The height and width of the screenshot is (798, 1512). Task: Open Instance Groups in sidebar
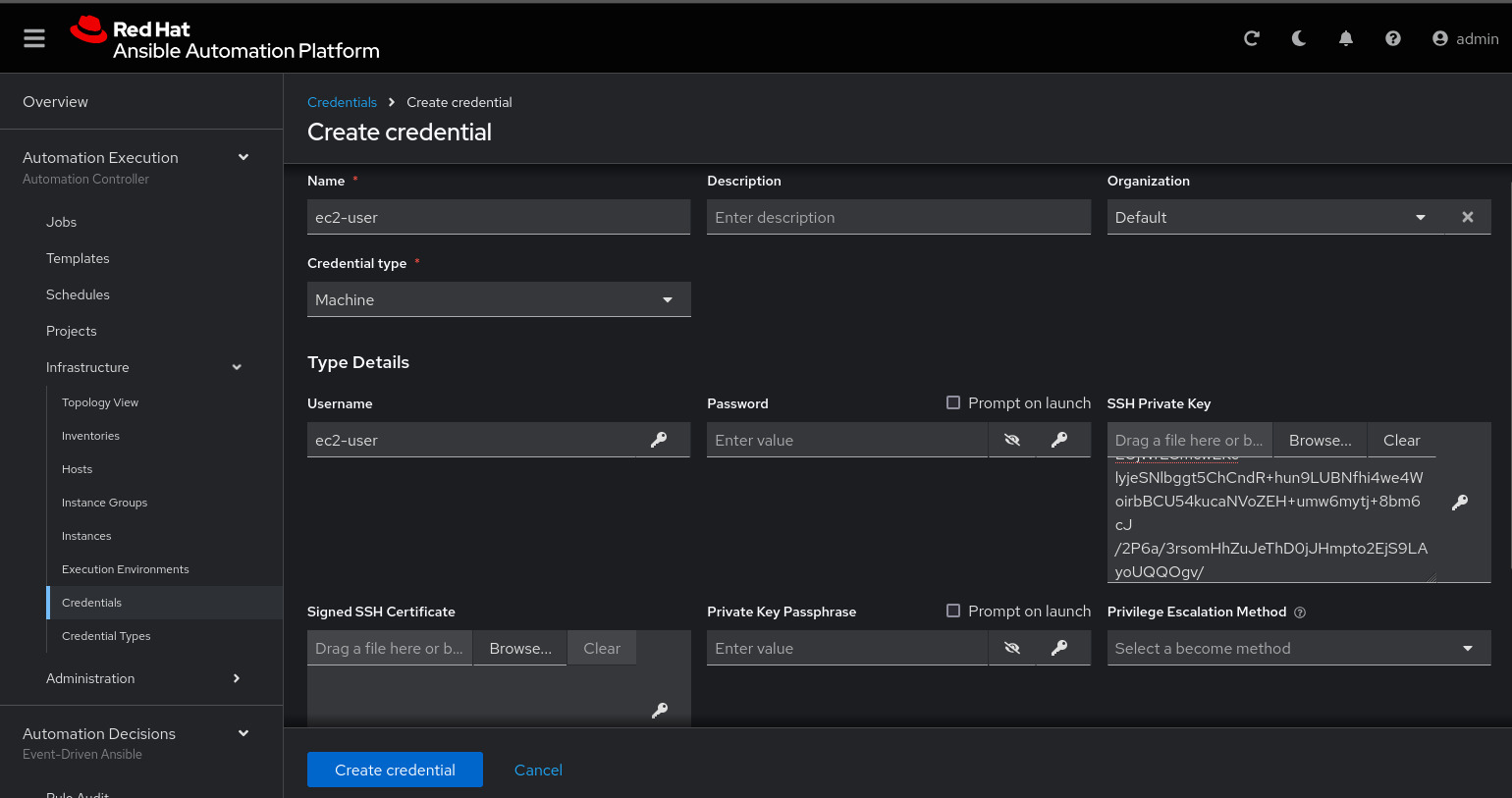click(104, 503)
